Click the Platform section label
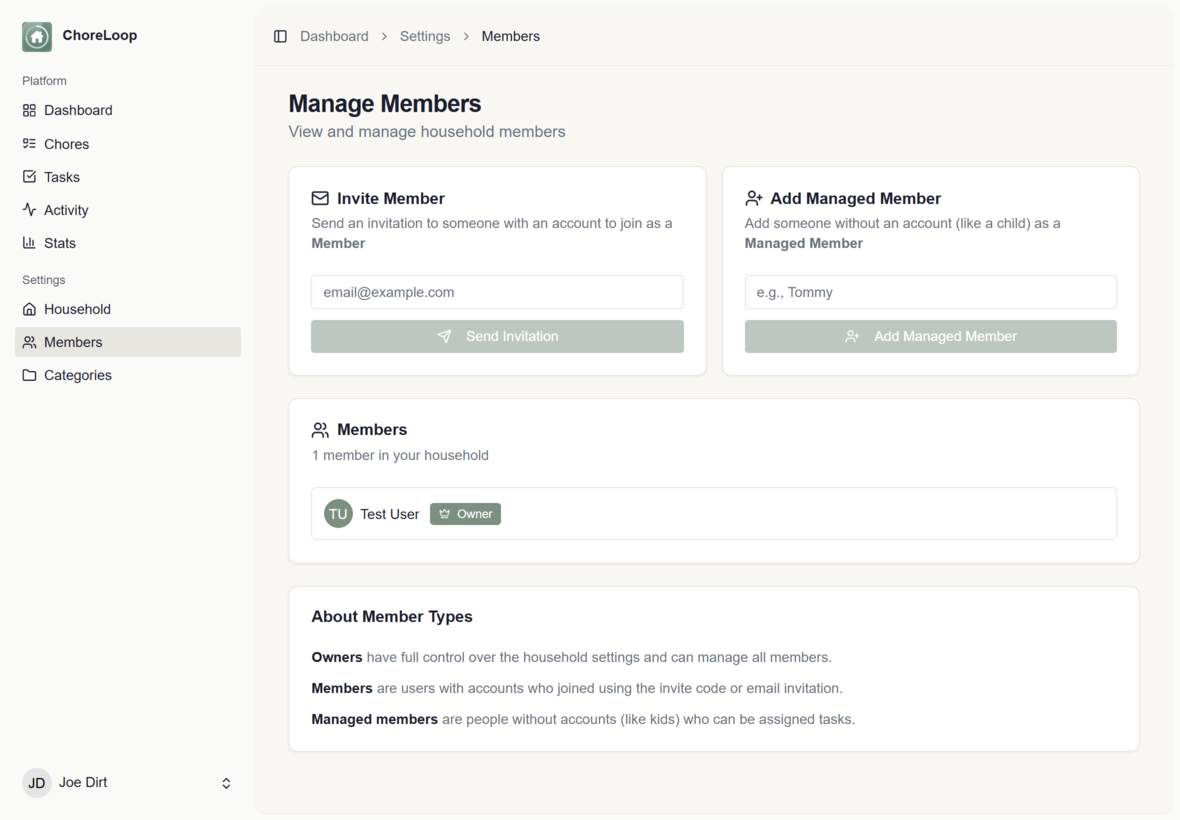Viewport: 1180px width, 820px height. coord(44,80)
